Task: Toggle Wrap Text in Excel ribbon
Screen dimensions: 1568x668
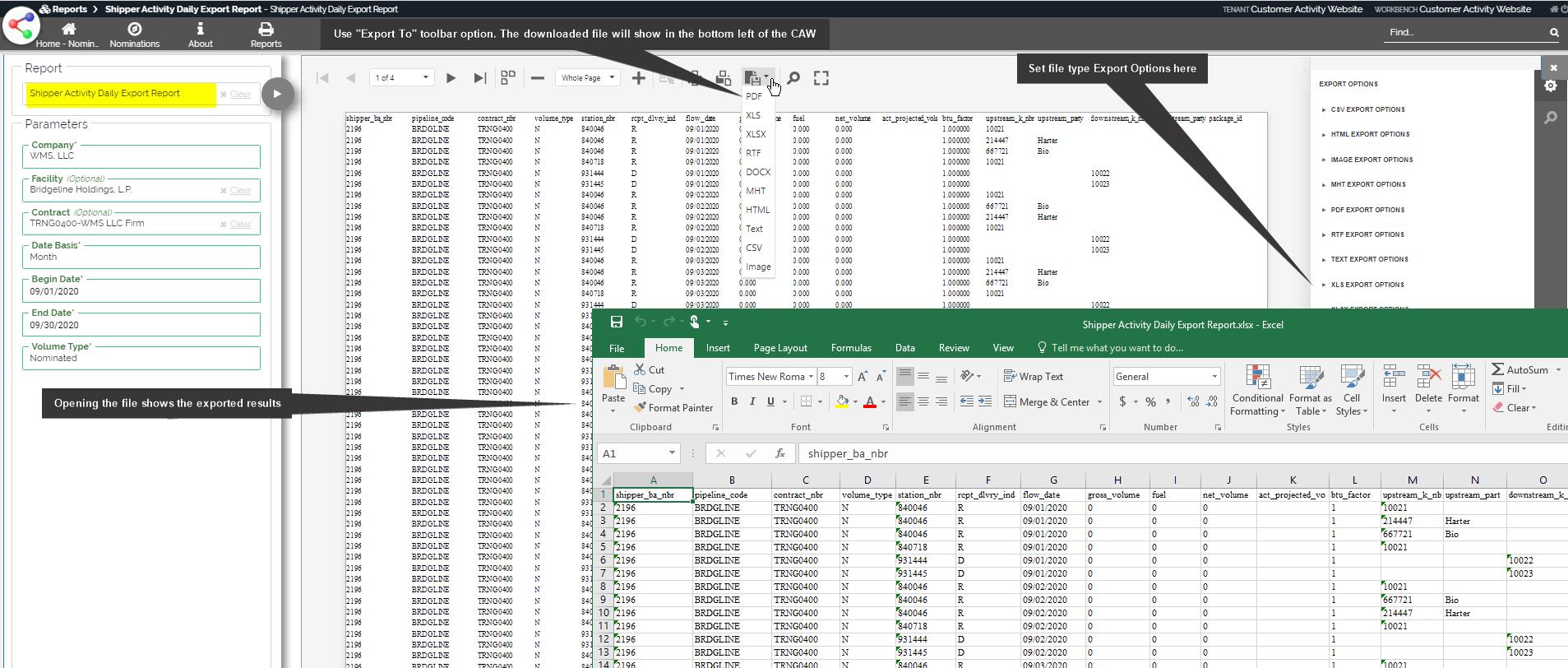Action: point(1034,377)
